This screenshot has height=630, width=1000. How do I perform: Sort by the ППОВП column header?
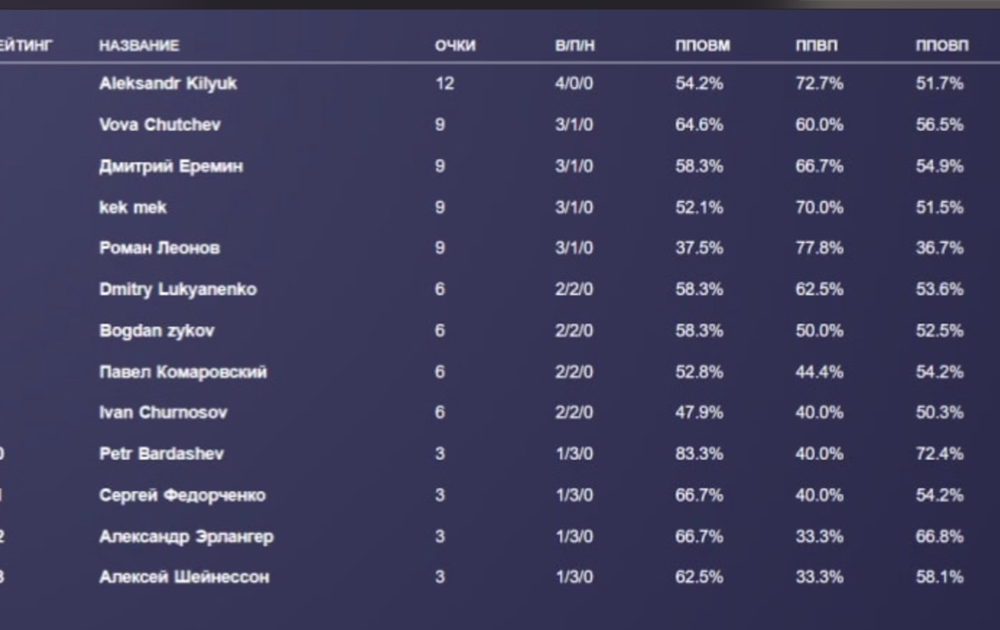942,46
